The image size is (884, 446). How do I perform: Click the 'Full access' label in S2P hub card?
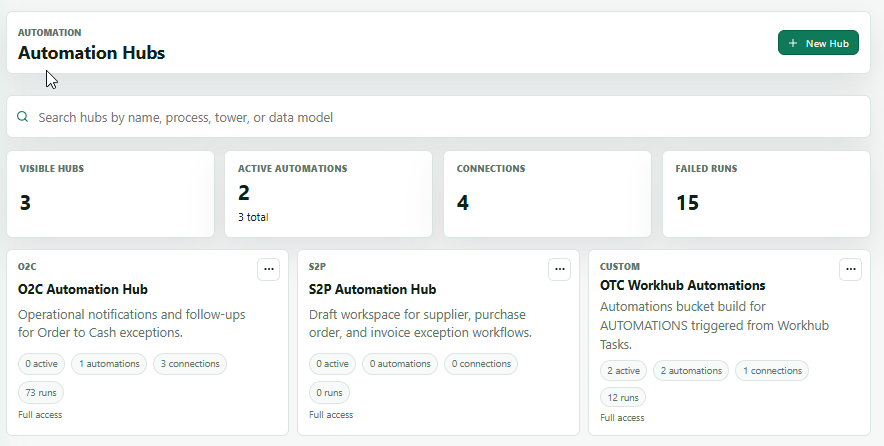click(331, 414)
